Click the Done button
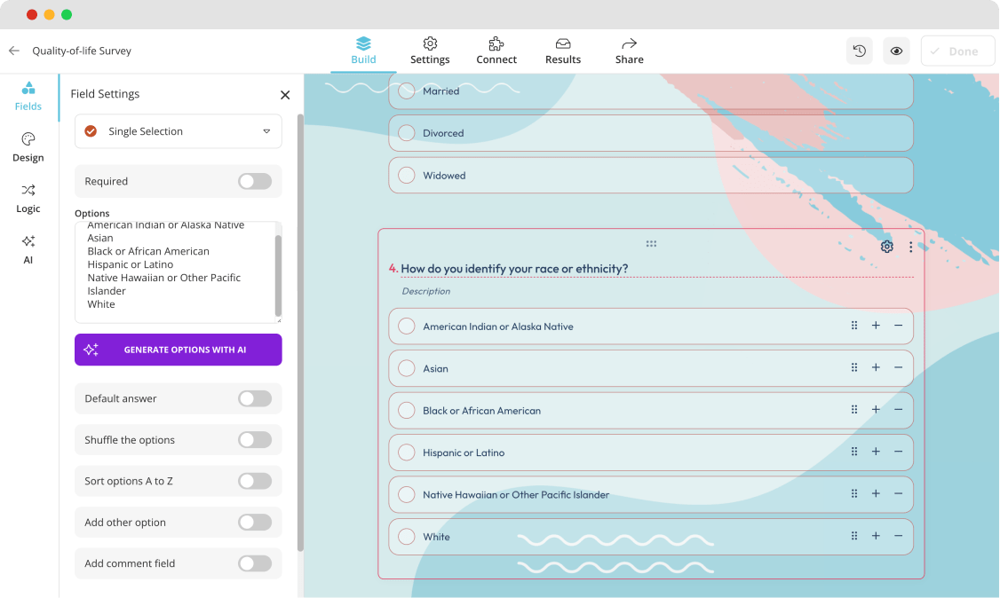This screenshot has height=598, width=1000. pyautogui.click(x=957, y=50)
